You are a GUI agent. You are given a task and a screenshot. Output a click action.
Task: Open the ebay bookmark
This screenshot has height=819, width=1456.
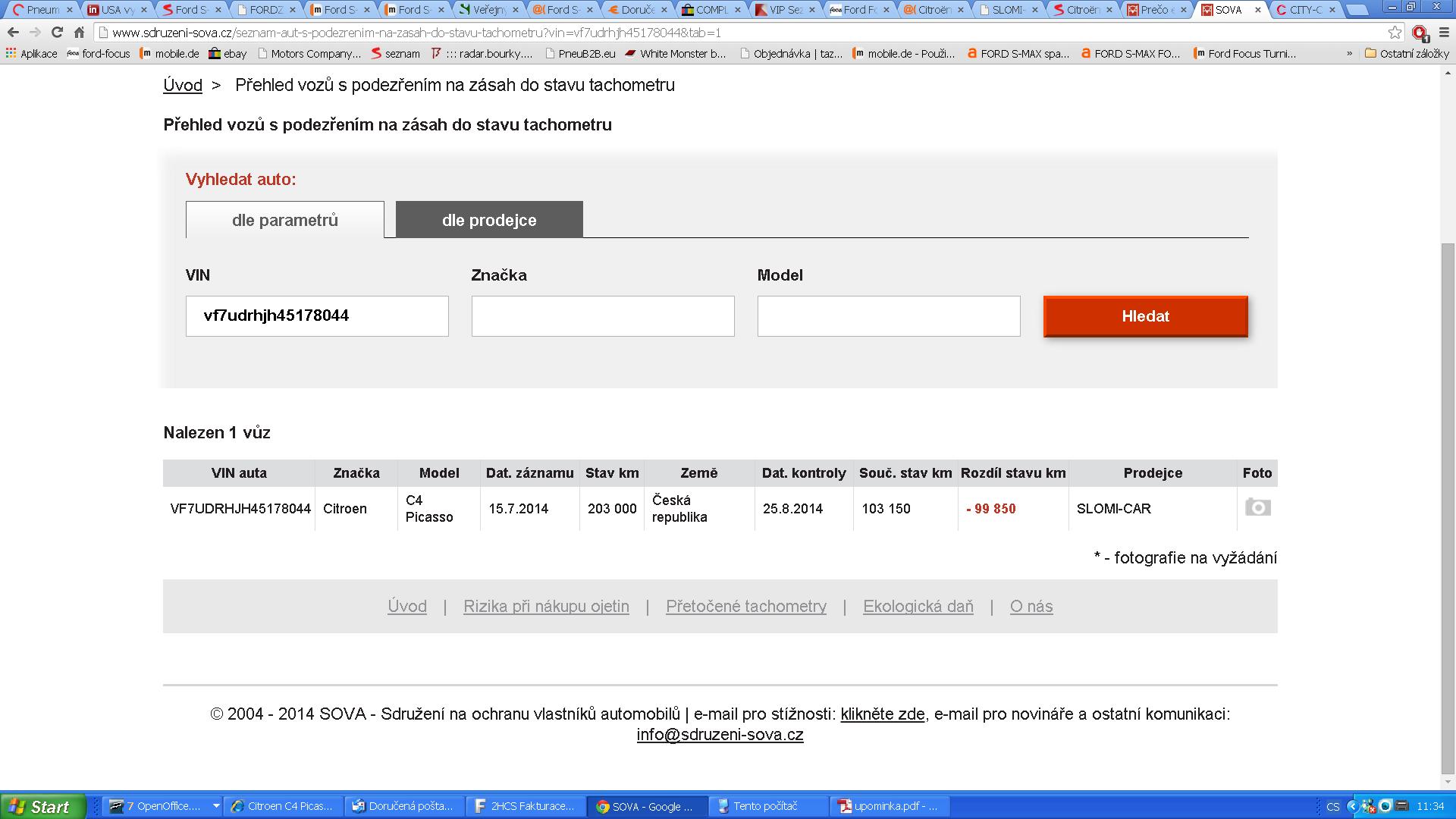[x=227, y=54]
